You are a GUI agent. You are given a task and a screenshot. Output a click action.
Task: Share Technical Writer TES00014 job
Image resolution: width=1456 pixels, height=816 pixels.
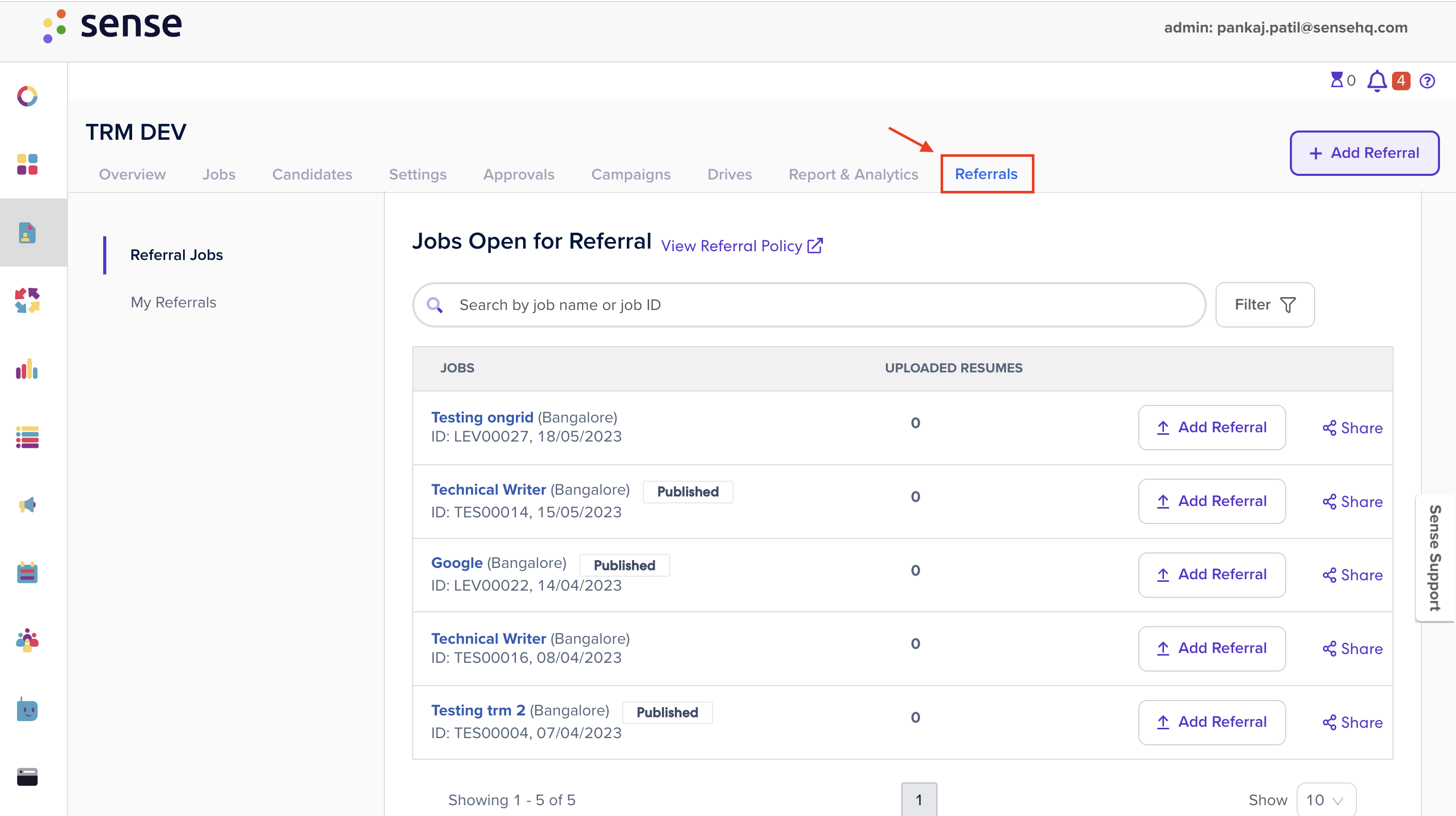point(1353,502)
